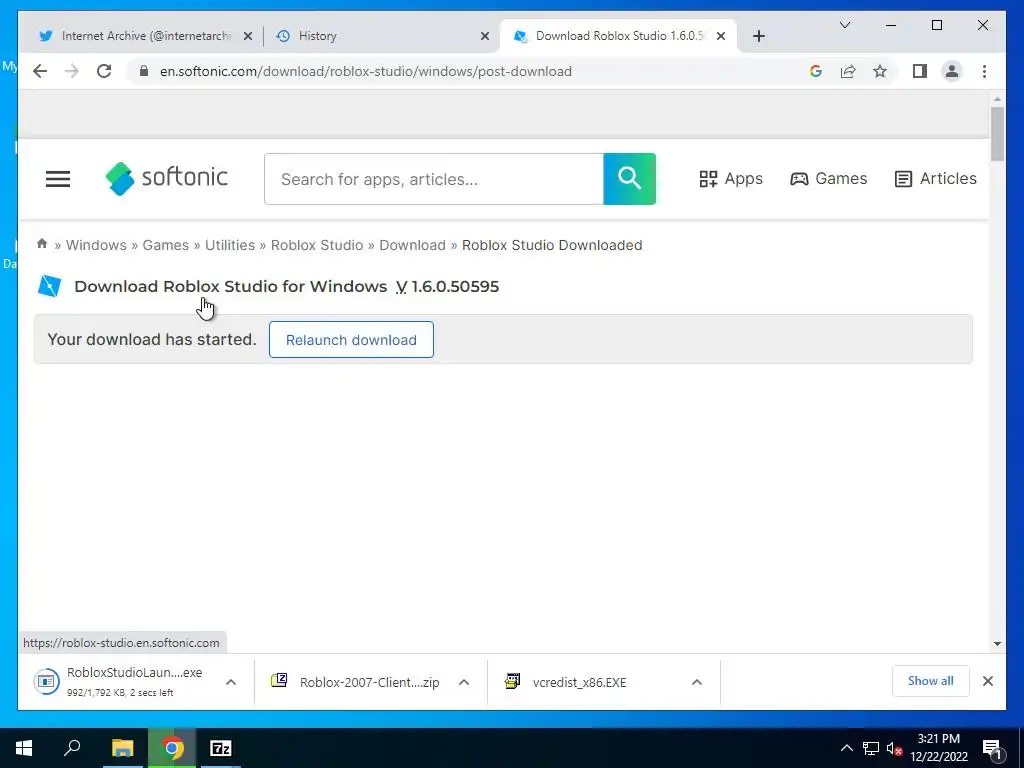Open the tab search dropdown
This screenshot has width=1024, height=768.
coord(844,25)
